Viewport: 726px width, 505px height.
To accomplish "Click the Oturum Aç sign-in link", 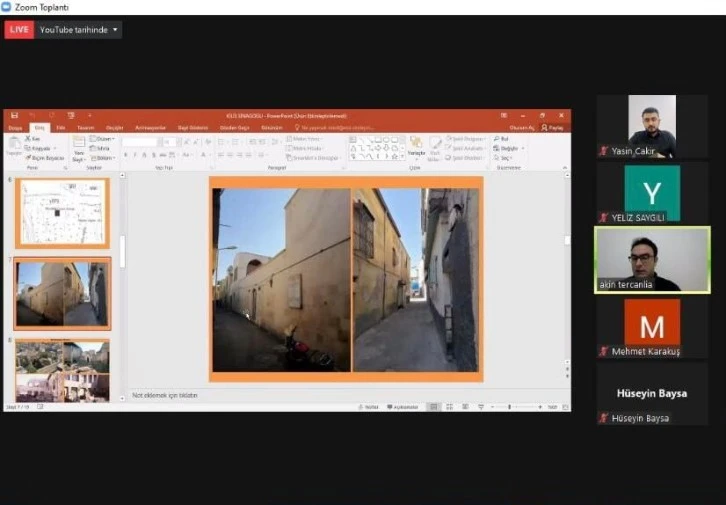I will coord(522,128).
